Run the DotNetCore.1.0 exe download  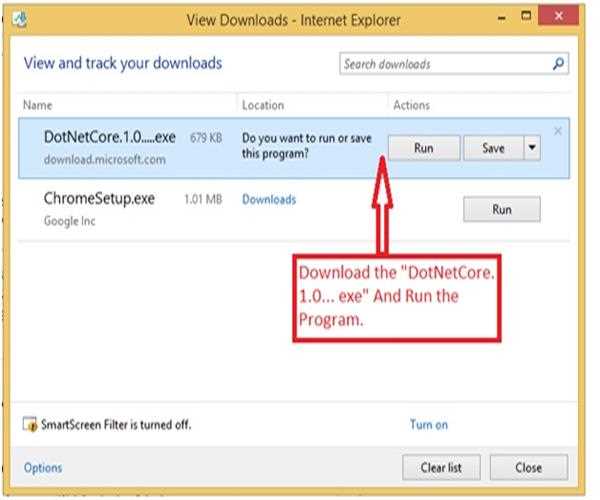click(x=424, y=148)
